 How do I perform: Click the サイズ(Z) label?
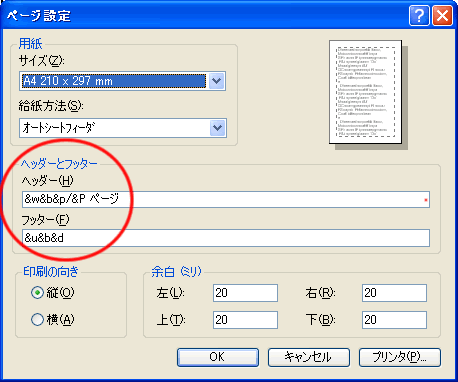42,61
